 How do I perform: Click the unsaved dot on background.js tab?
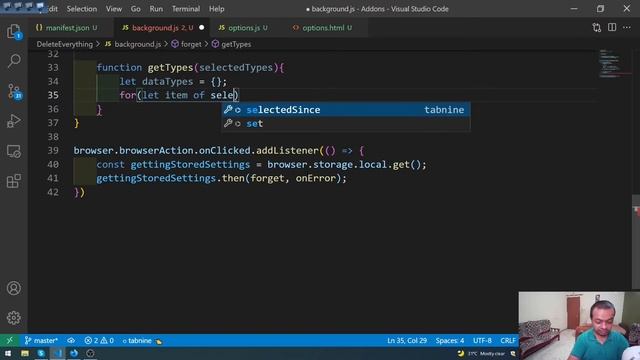pos(201,28)
